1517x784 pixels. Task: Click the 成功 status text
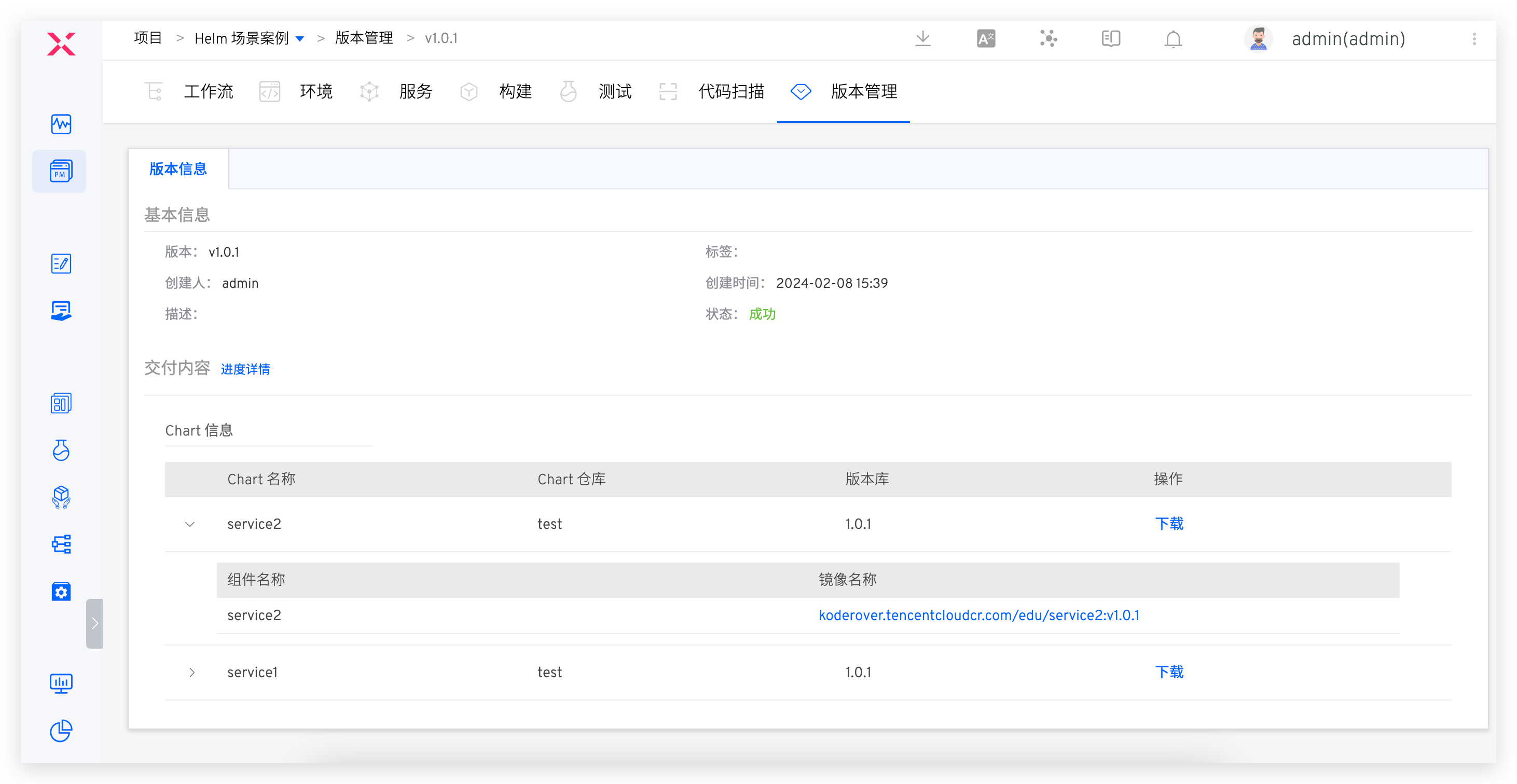(x=762, y=314)
